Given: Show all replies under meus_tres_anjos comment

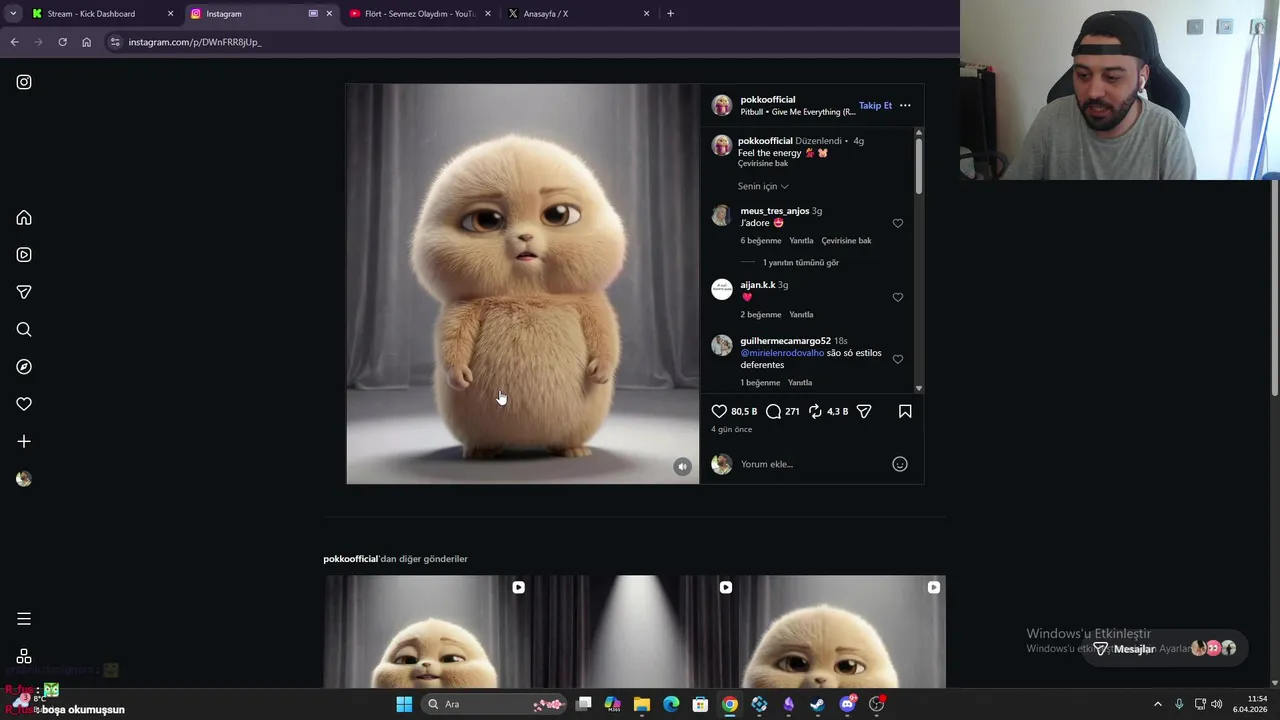Looking at the screenshot, I should click(801, 262).
